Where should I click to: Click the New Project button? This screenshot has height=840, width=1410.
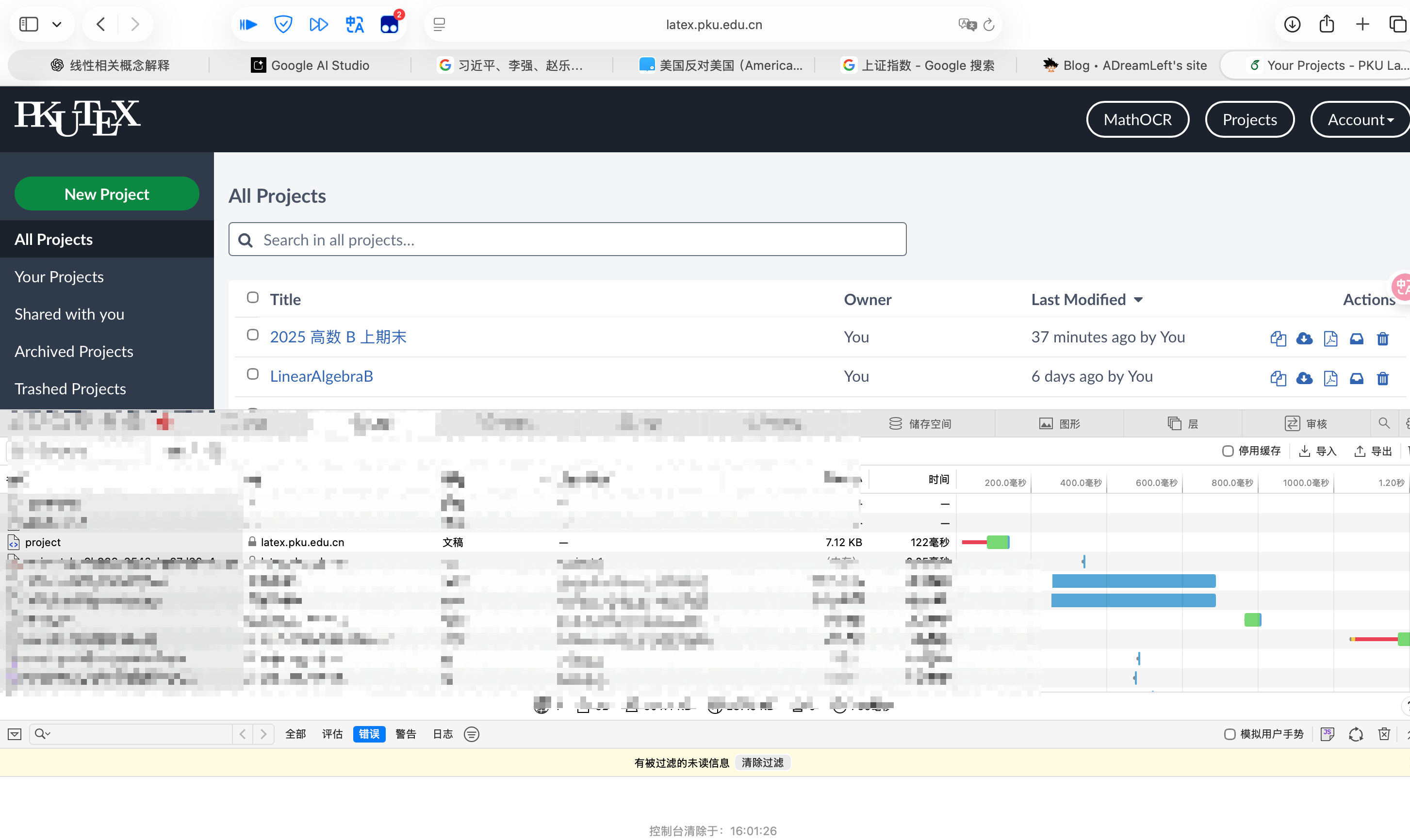point(106,194)
